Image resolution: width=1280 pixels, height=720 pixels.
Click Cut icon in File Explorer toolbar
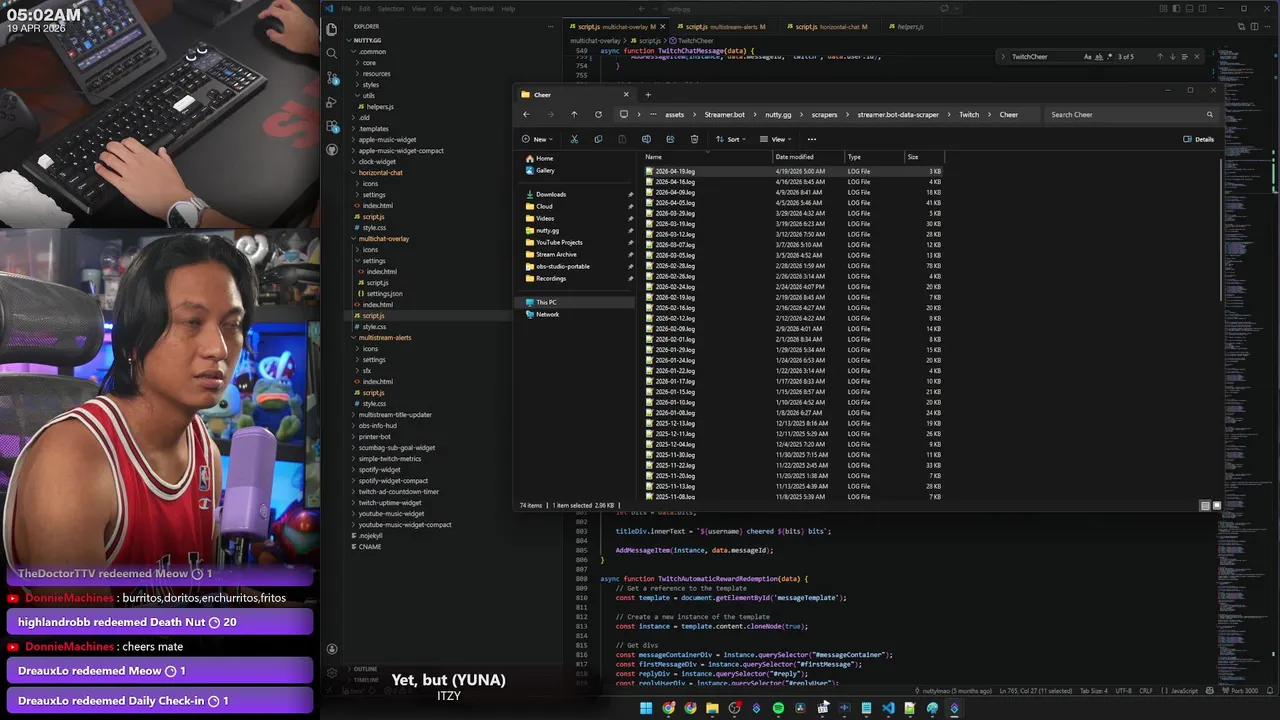(574, 139)
